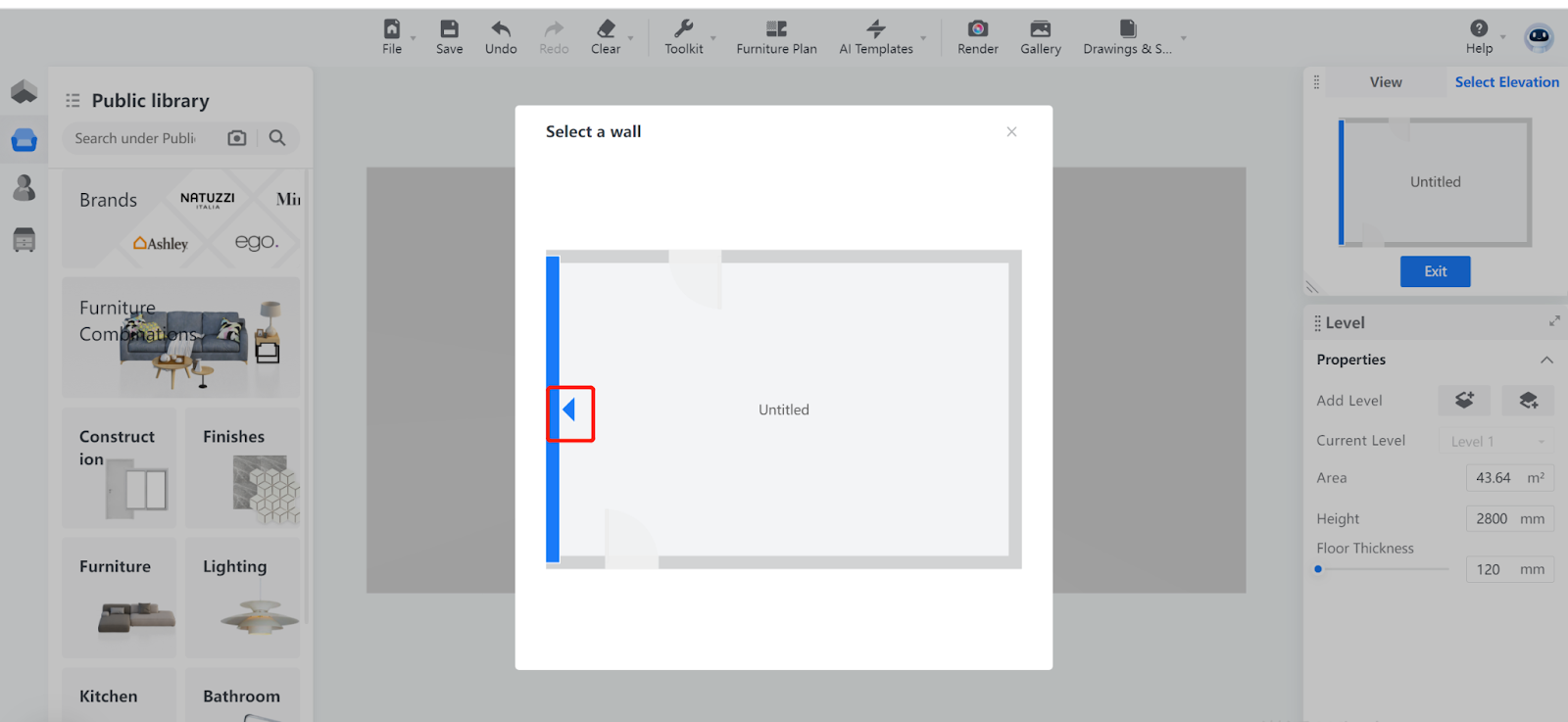Grab the Level panel drag handle
The height and width of the screenshot is (722, 1568).
pos(1317,322)
